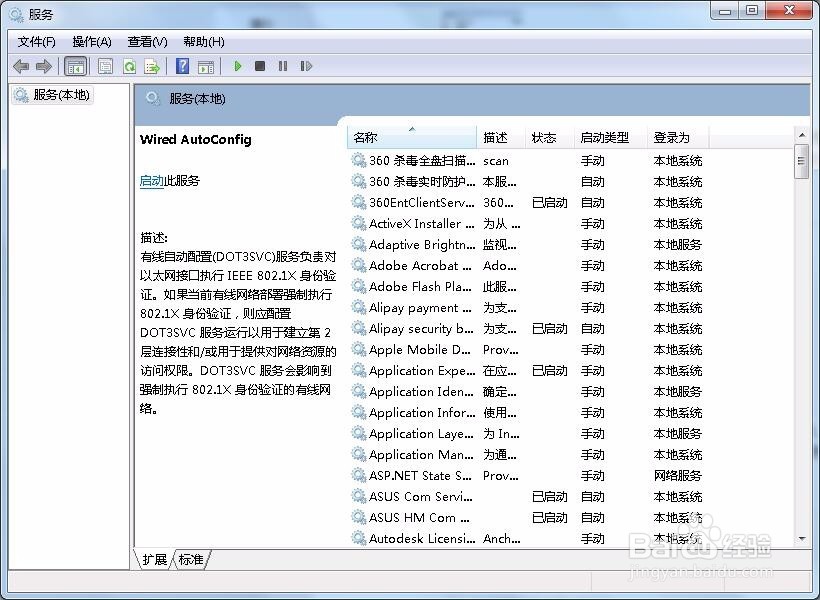This screenshot has width=820, height=600.
Task: Click the scrollbar down arrow
Action: pyautogui.click(x=802, y=539)
